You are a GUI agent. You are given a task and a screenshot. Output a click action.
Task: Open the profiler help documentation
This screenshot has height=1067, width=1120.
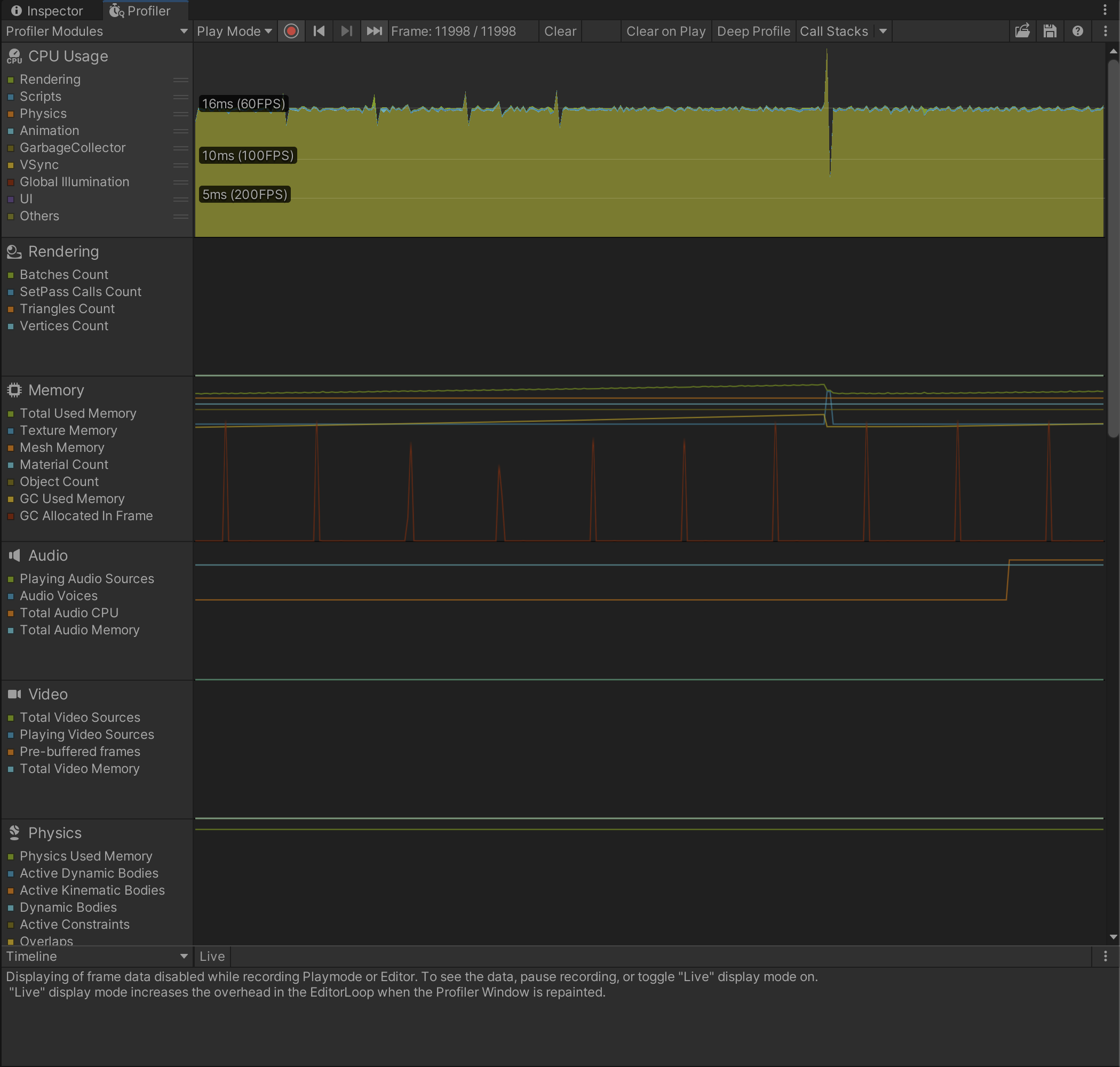(1078, 31)
